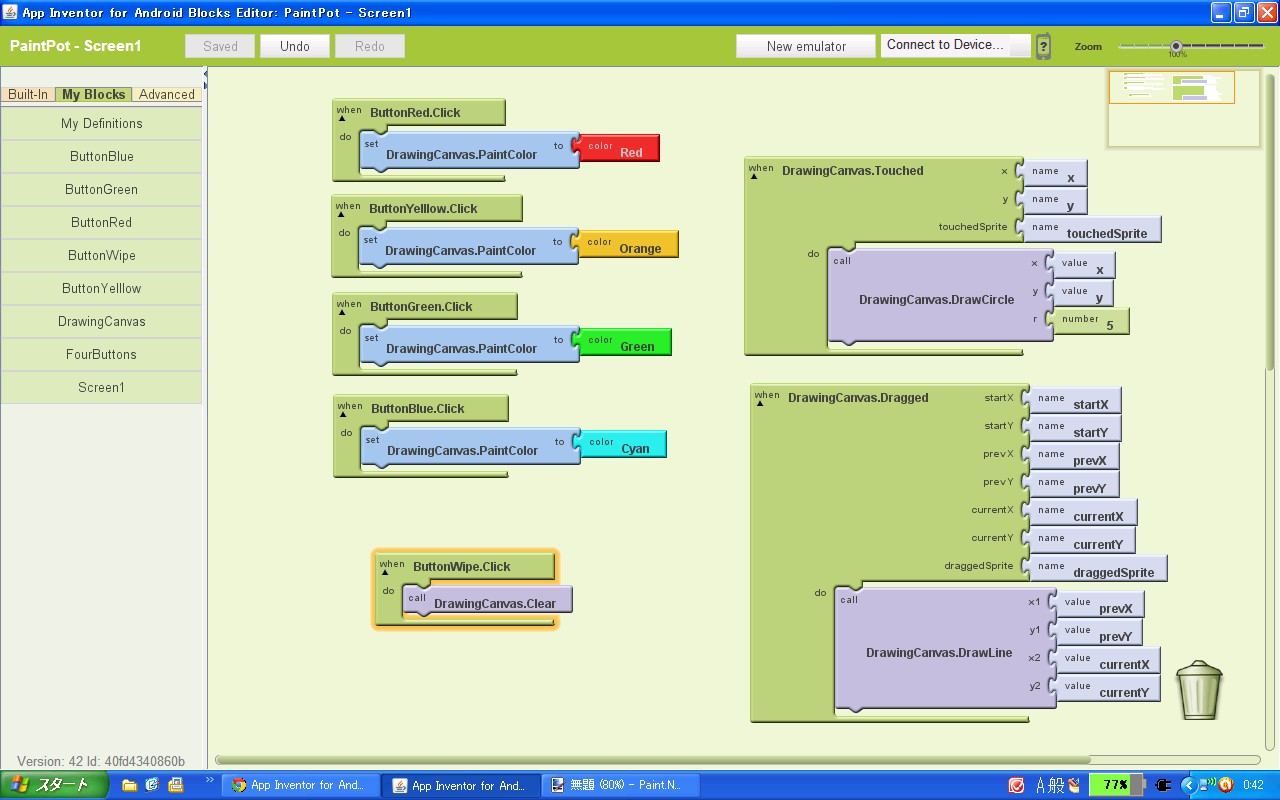Click the New emulator button
The image size is (1280, 800).
tap(805, 45)
